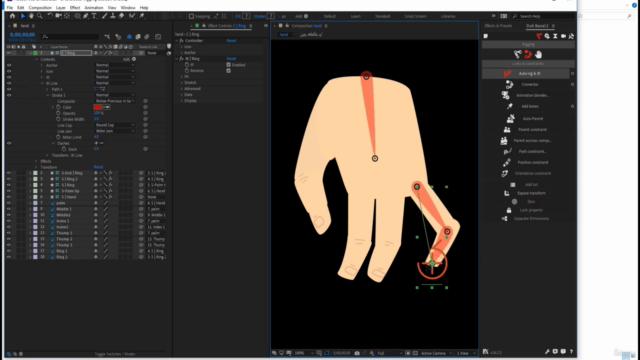Reset the layer Transform properties
Screen dimensions: 640x360
coord(98,167)
